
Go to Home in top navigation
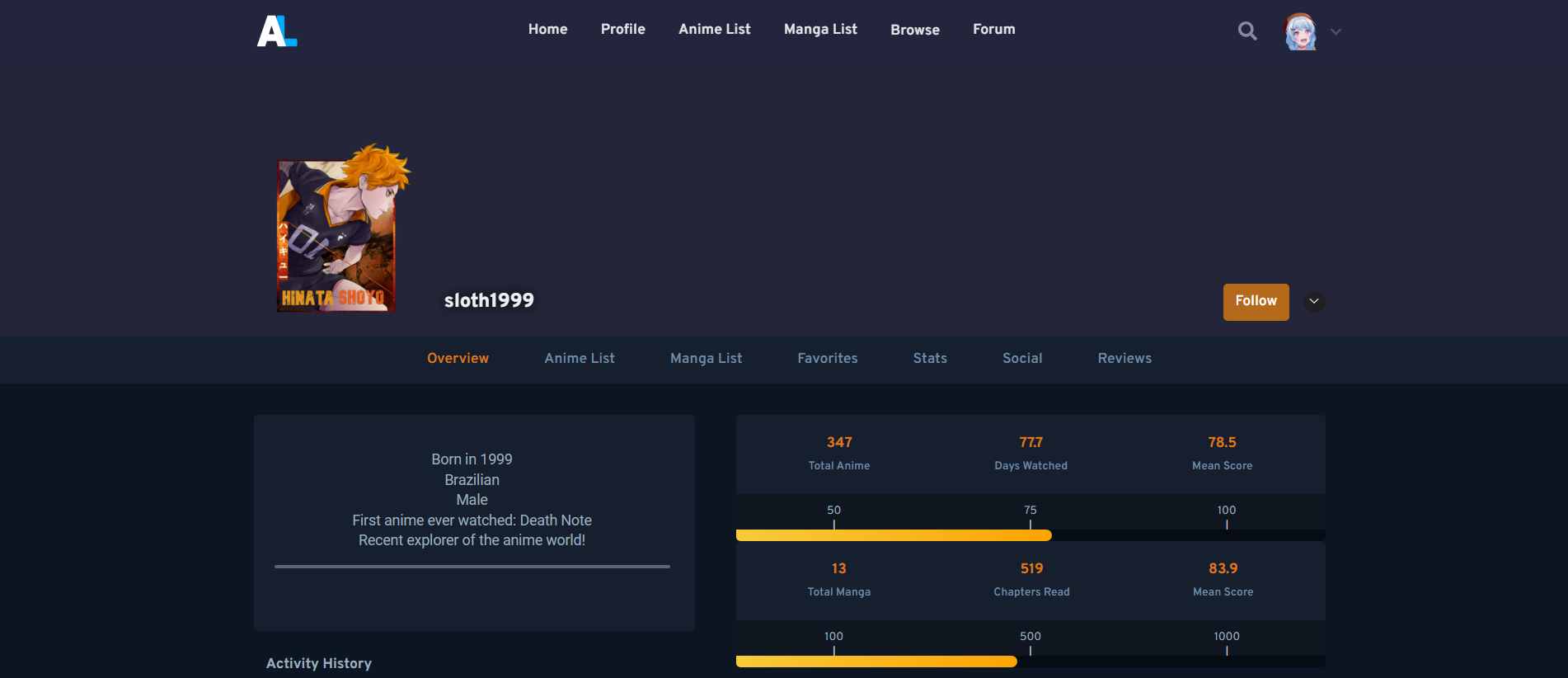coord(547,30)
